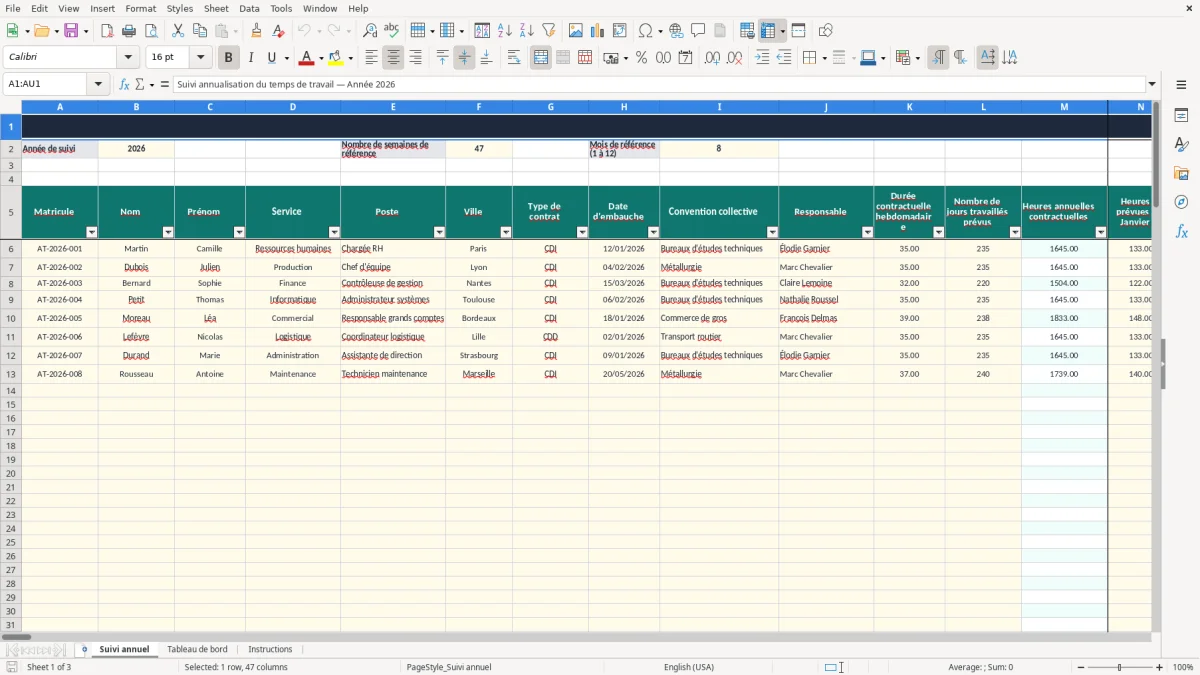Run the spelling check
The image size is (1200, 675).
(x=392, y=31)
